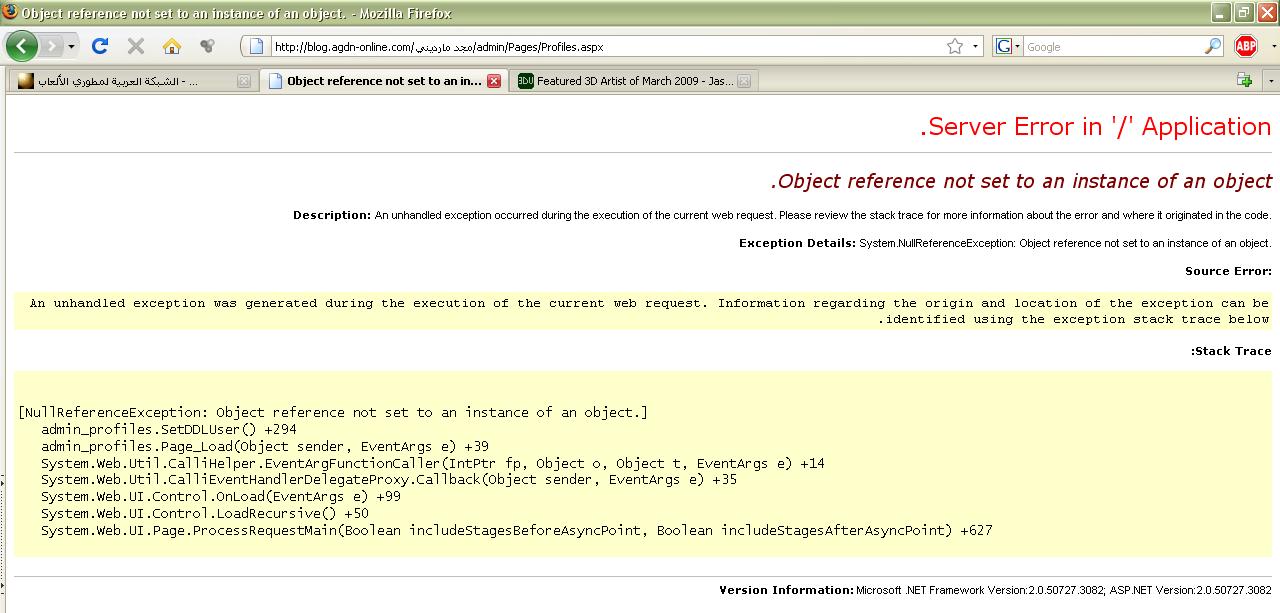This screenshot has width=1280, height=613.
Task: Expand the URL bar history dropdown
Action: pos(976,46)
